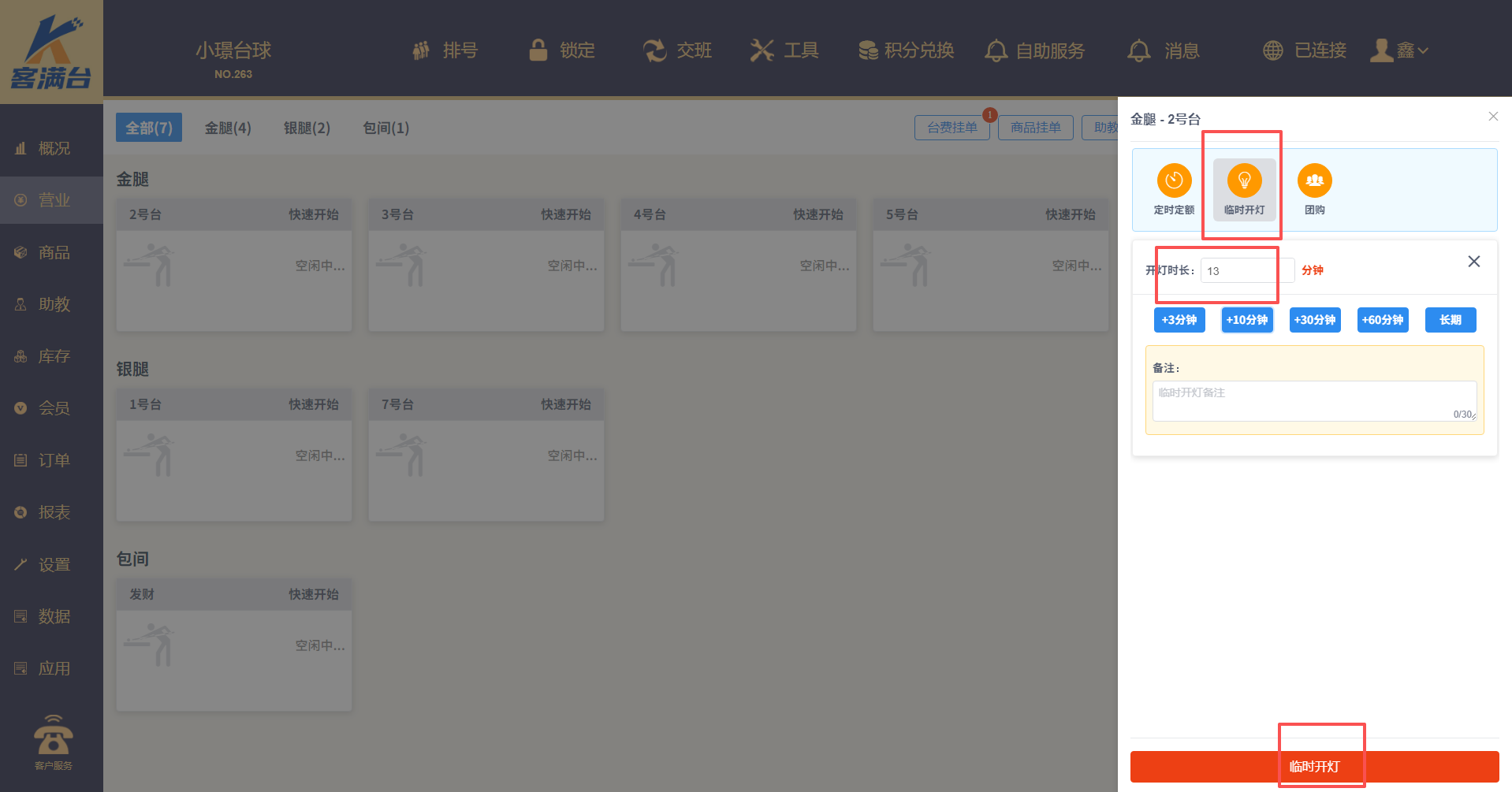Viewport: 1512px width, 792px height.
Task: Click the red 临时开灯 confirm button
Action: [1314, 766]
